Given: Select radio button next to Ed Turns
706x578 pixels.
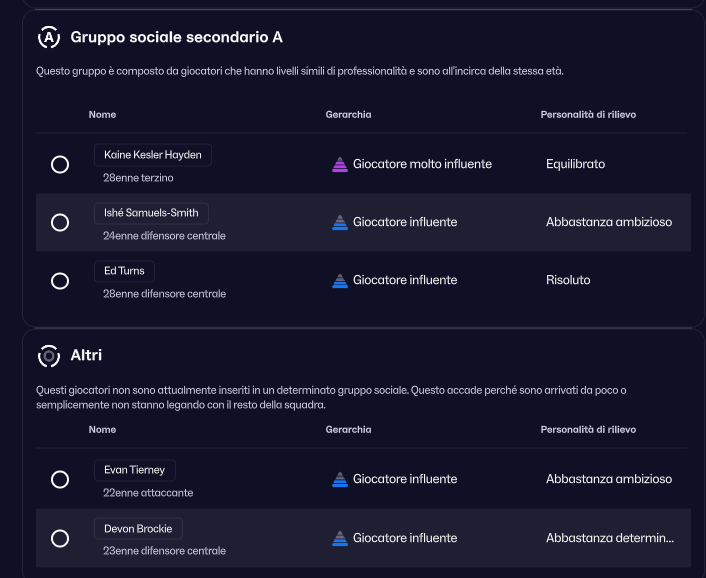Looking at the screenshot, I should (60, 281).
